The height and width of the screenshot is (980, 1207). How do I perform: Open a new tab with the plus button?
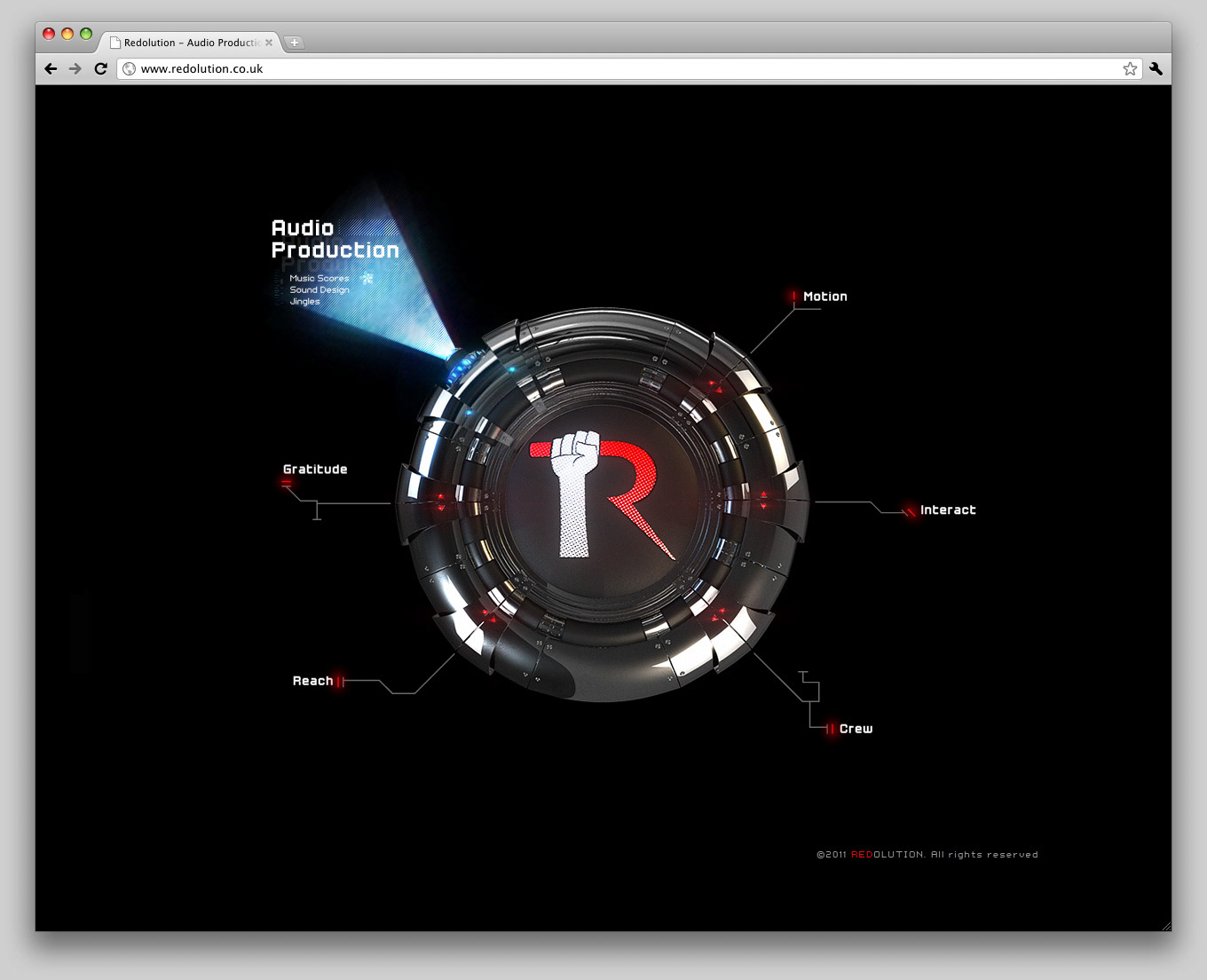[294, 43]
